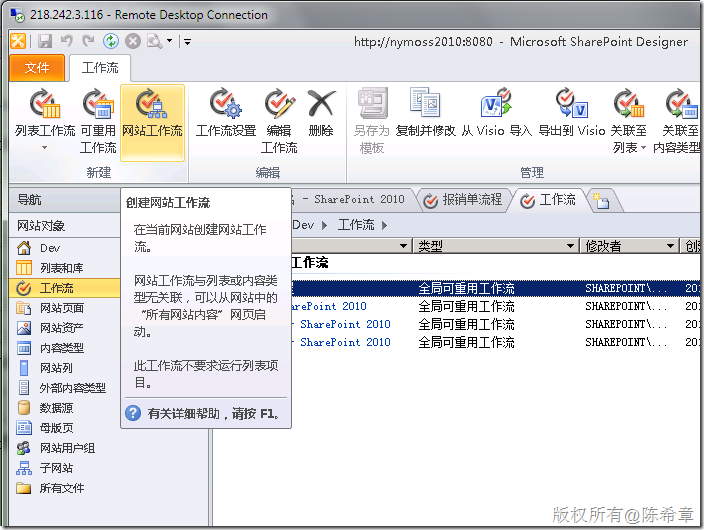
Task: Click the 'arePoint 2010' workflow link
Action: click(x=330, y=306)
